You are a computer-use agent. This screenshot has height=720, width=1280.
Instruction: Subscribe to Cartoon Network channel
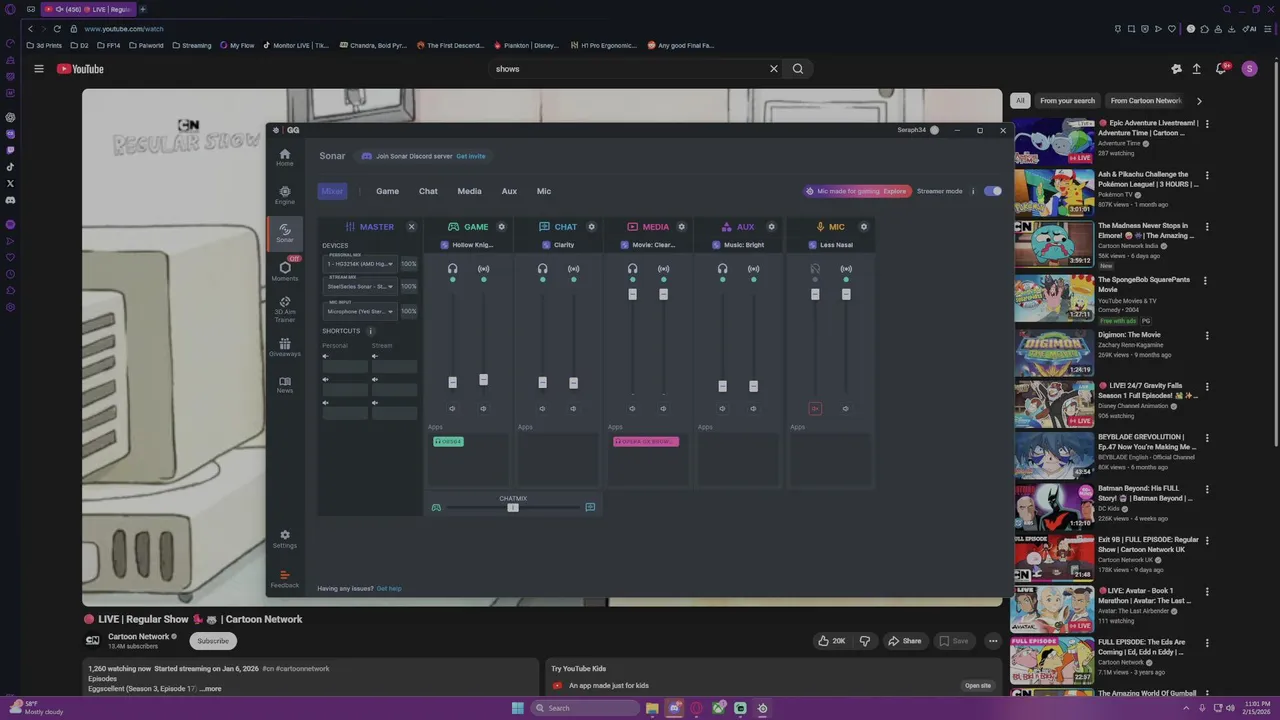213,641
